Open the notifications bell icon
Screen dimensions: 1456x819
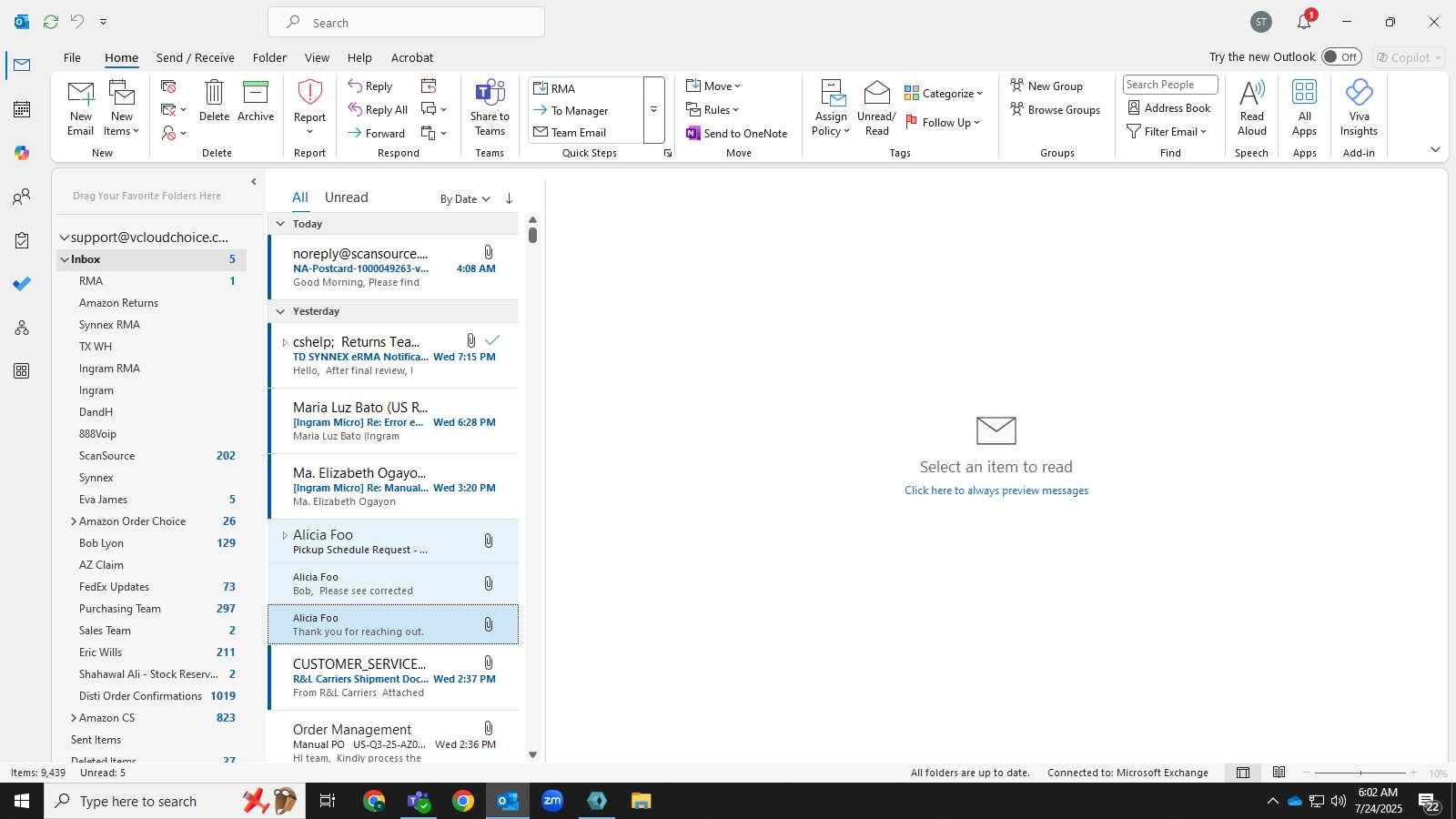(x=1304, y=22)
